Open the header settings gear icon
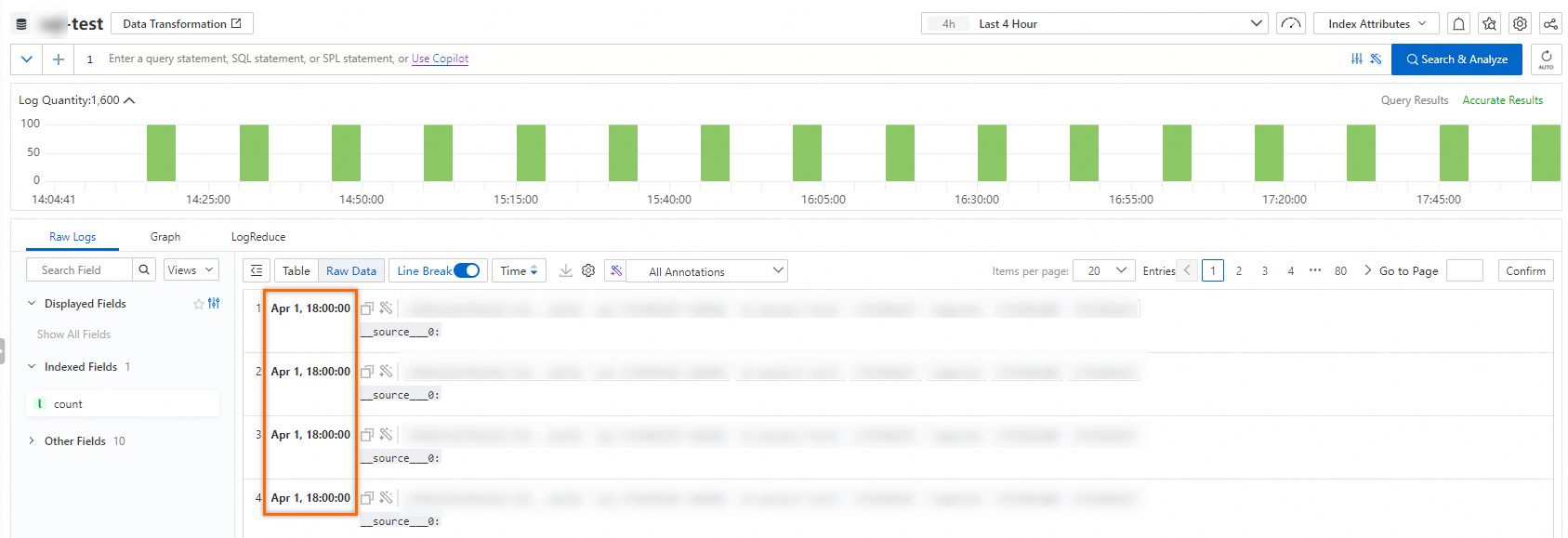The width and height of the screenshot is (1568, 538). point(1520,24)
